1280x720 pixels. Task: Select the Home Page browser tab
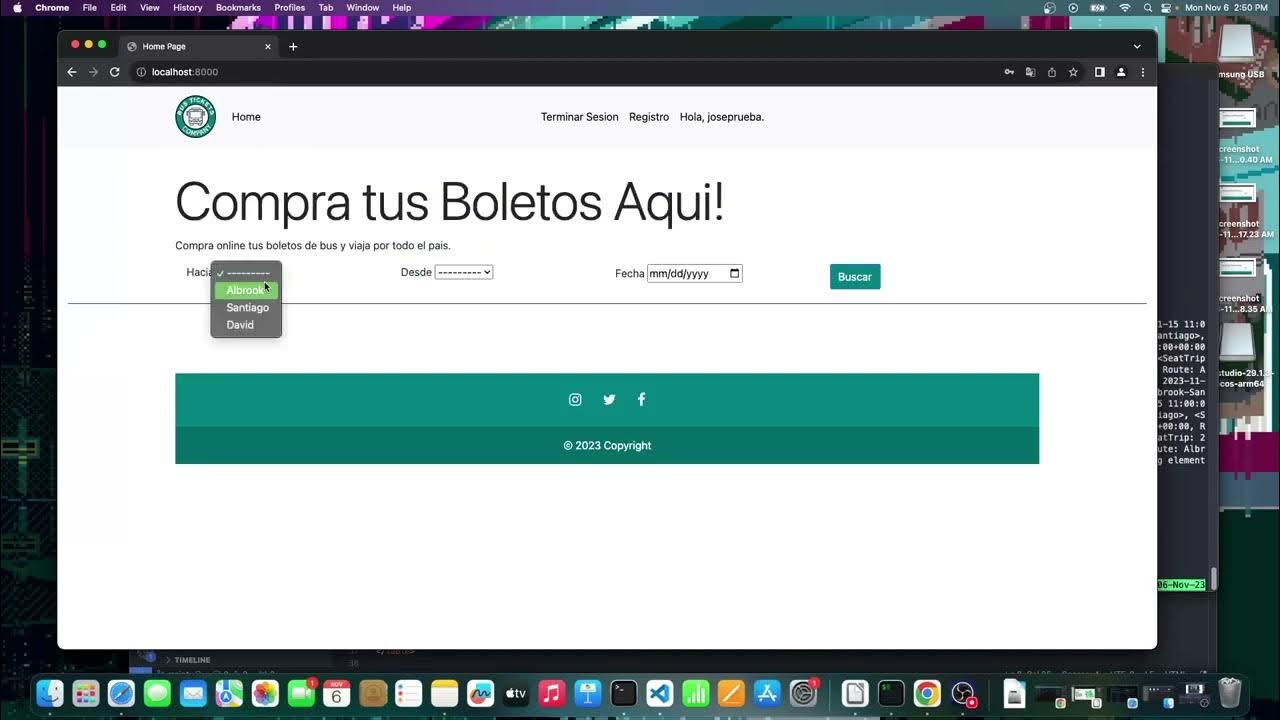coord(200,46)
